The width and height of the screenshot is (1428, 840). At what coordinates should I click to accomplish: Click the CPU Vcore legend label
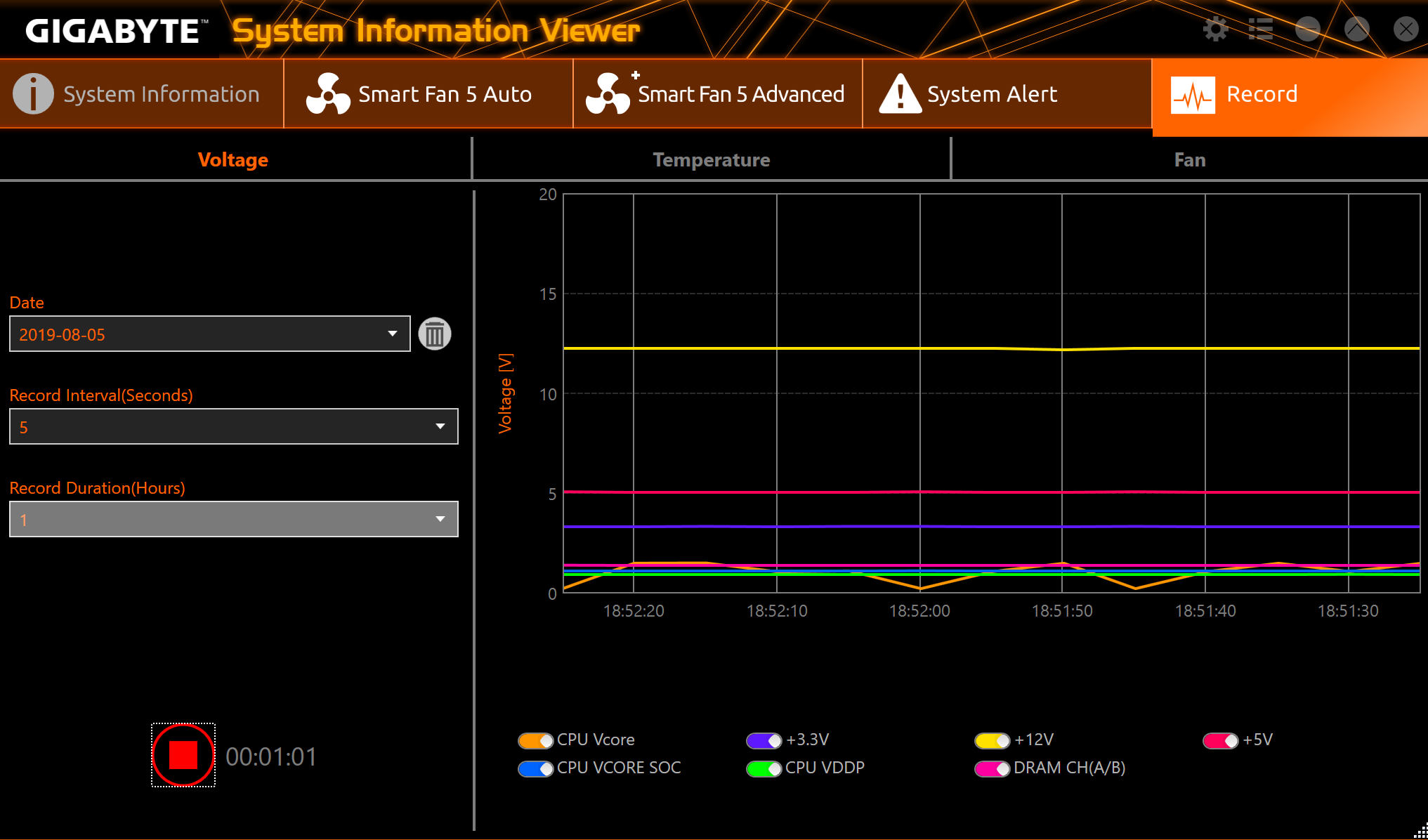point(596,740)
